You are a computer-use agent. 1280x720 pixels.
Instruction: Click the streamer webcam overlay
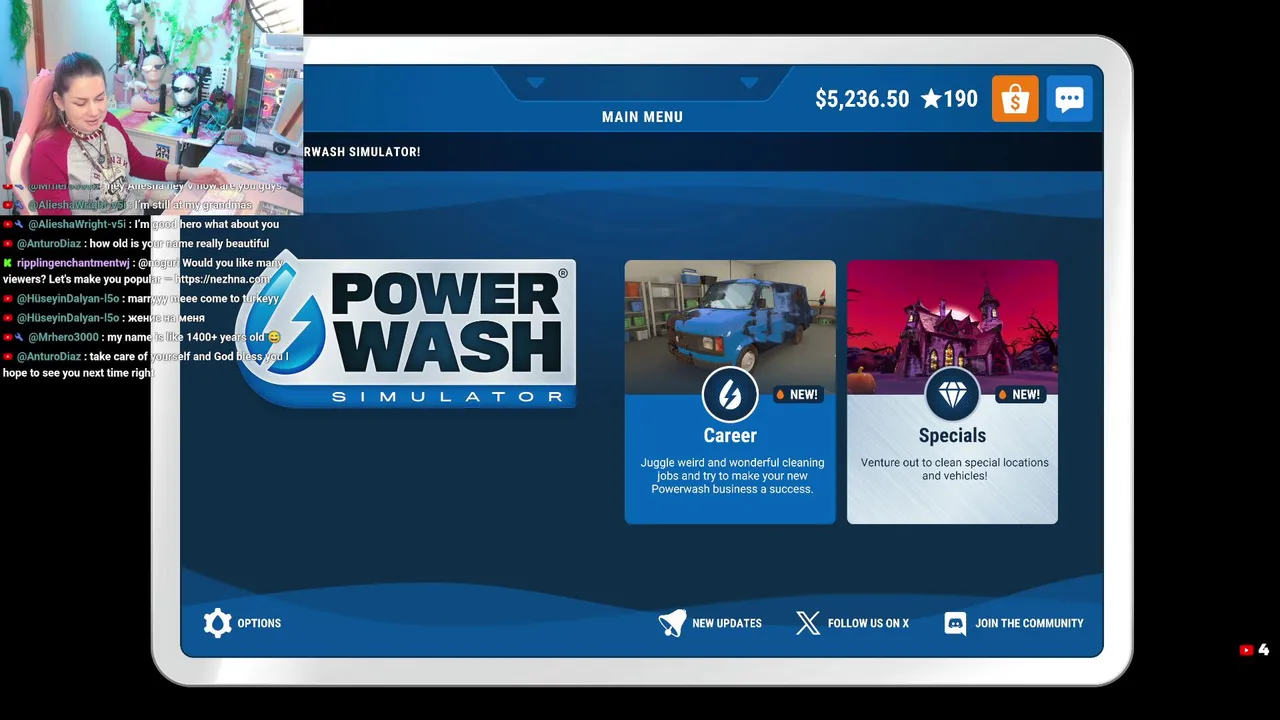pos(151,107)
